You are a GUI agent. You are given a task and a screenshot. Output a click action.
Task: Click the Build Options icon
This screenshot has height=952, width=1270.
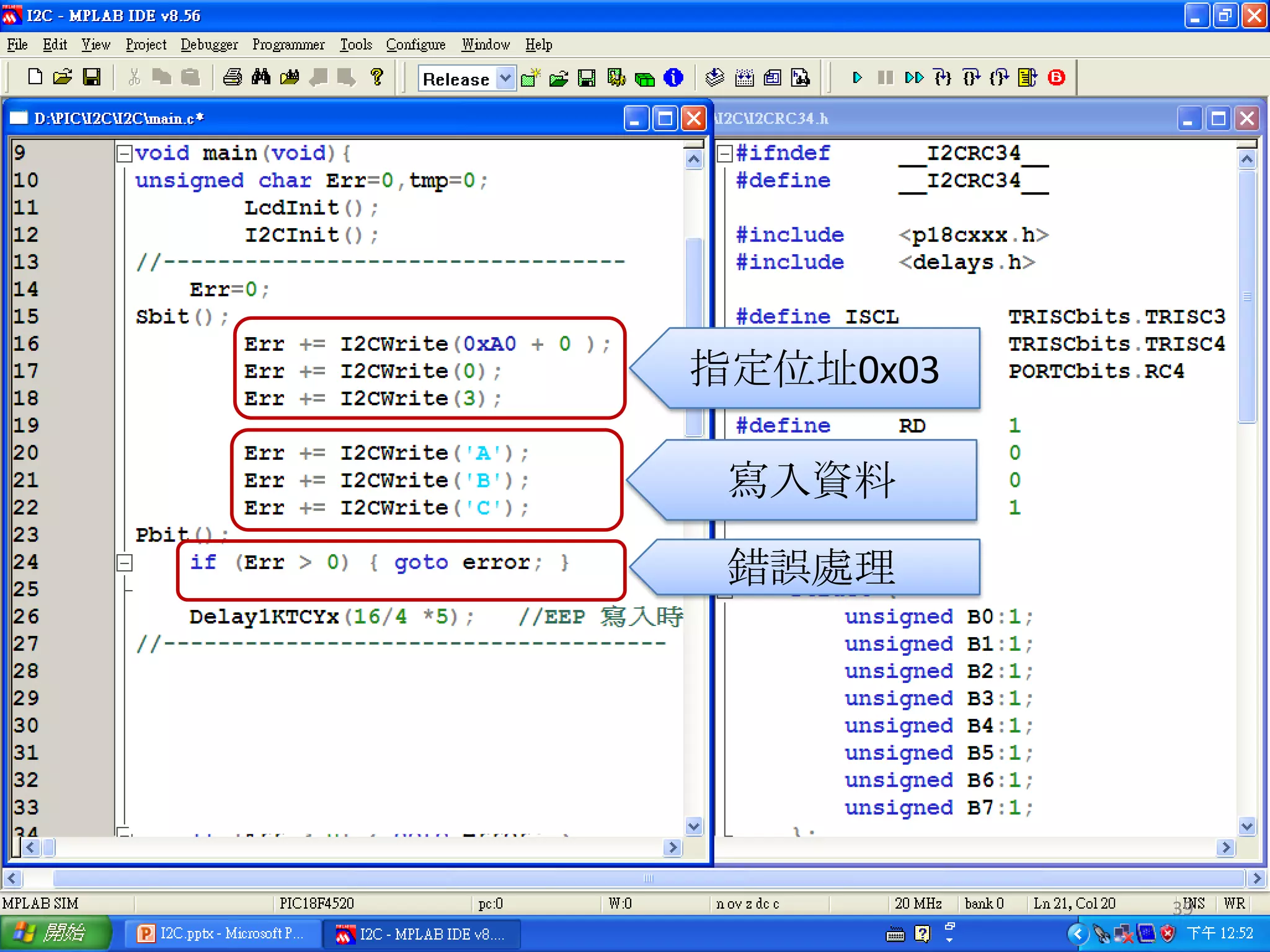pyautogui.click(x=616, y=78)
